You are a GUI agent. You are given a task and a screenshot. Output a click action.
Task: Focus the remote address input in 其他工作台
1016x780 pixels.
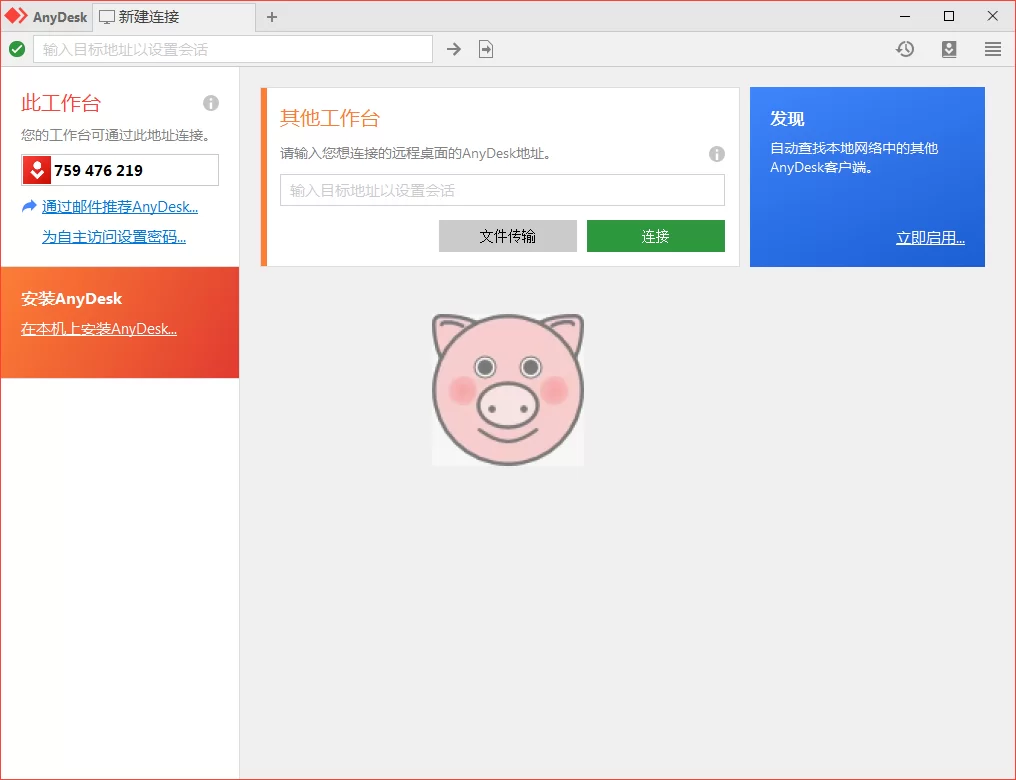[502, 190]
